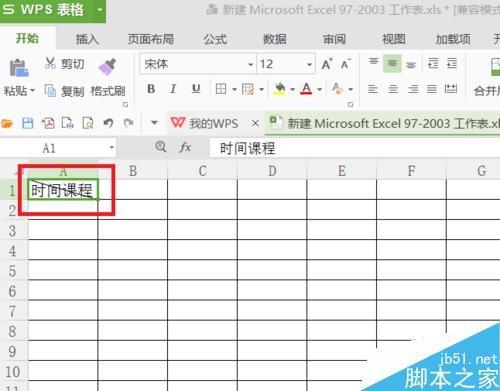The height and width of the screenshot is (391, 500).
Task: Click the print icon in quick toolbar
Action: click(x=68, y=123)
